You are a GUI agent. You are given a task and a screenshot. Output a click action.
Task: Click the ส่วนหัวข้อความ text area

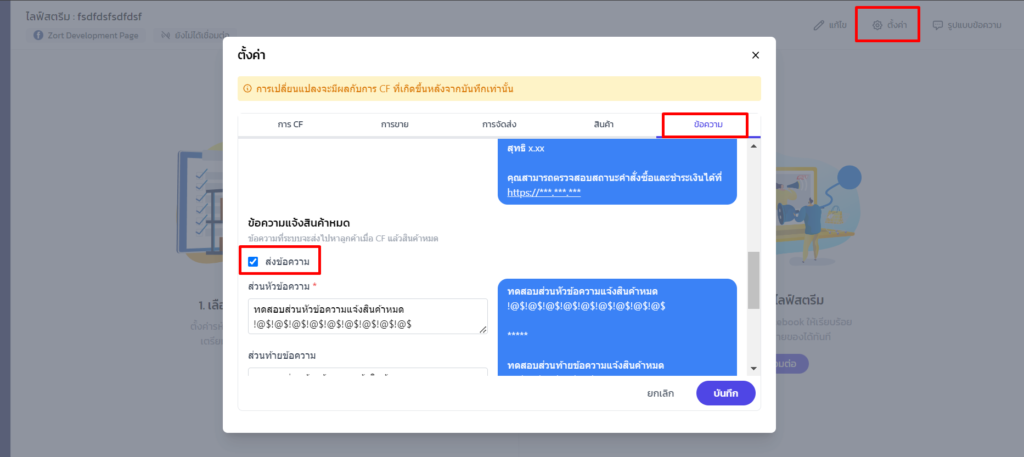pyautogui.click(x=367, y=315)
